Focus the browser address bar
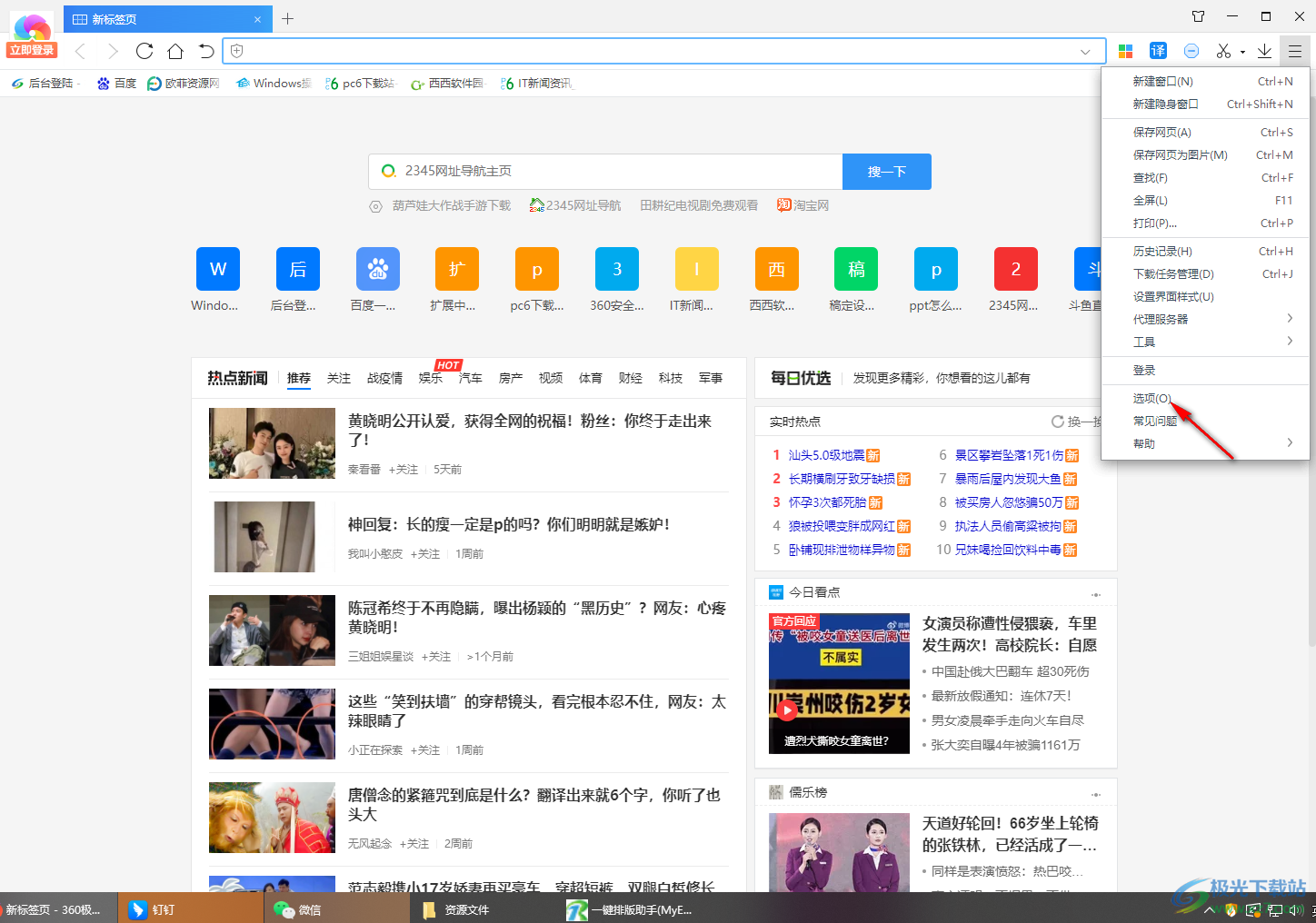This screenshot has width=1316, height=923. pyautogui.click(x=663, y=52)
